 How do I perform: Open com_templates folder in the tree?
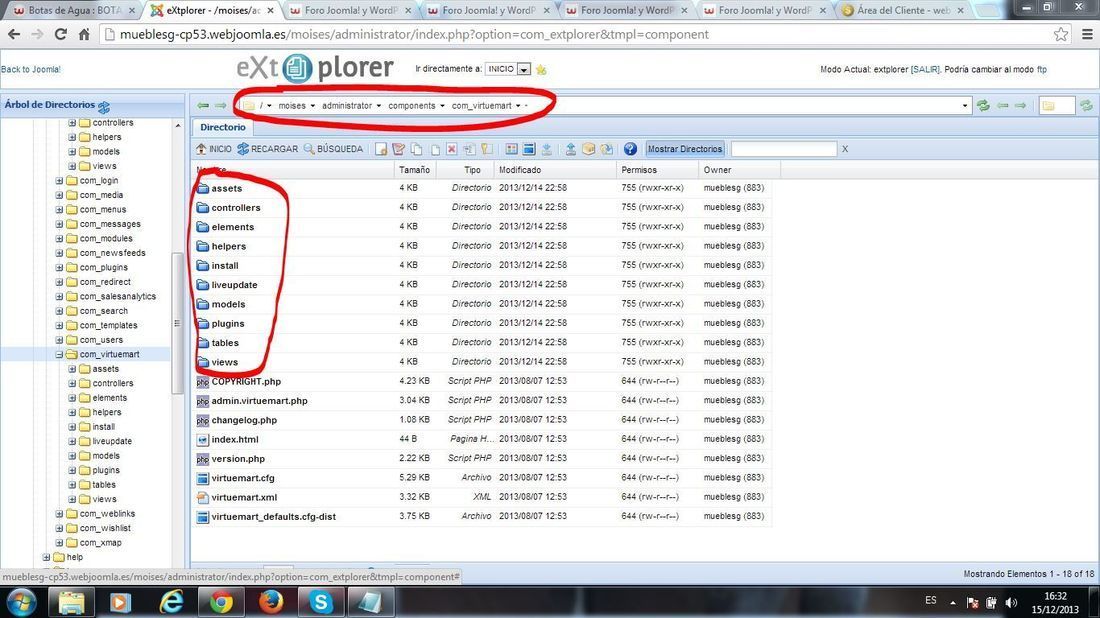pyautogui.click(x=108, y=325)
